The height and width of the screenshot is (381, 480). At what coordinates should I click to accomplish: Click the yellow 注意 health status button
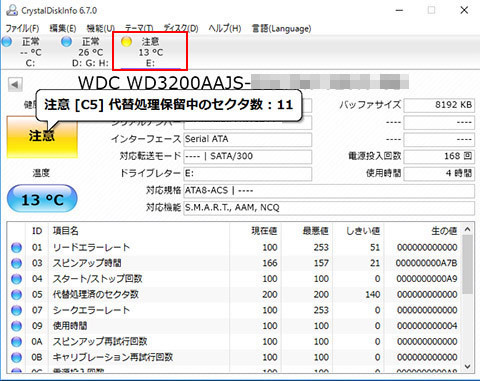(x=42, y=136)
